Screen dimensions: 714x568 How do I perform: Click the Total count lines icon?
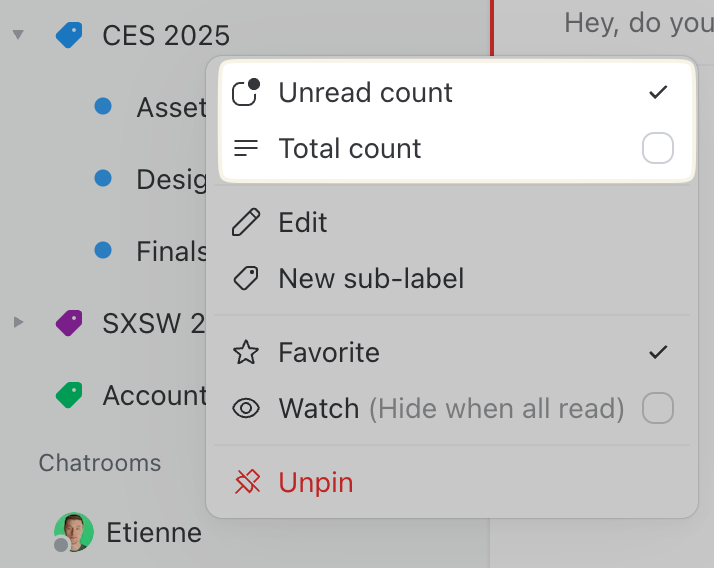(x=246, y=149)
